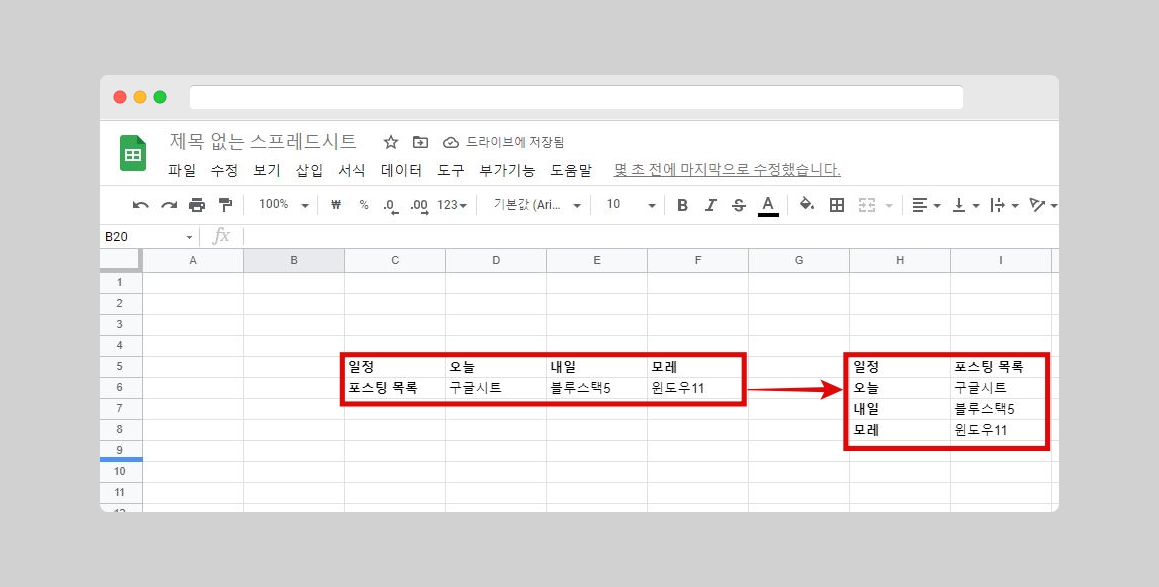
Task: Select cell F5 containing 모레
Action: pyautogui.click(x=698, y=367)
